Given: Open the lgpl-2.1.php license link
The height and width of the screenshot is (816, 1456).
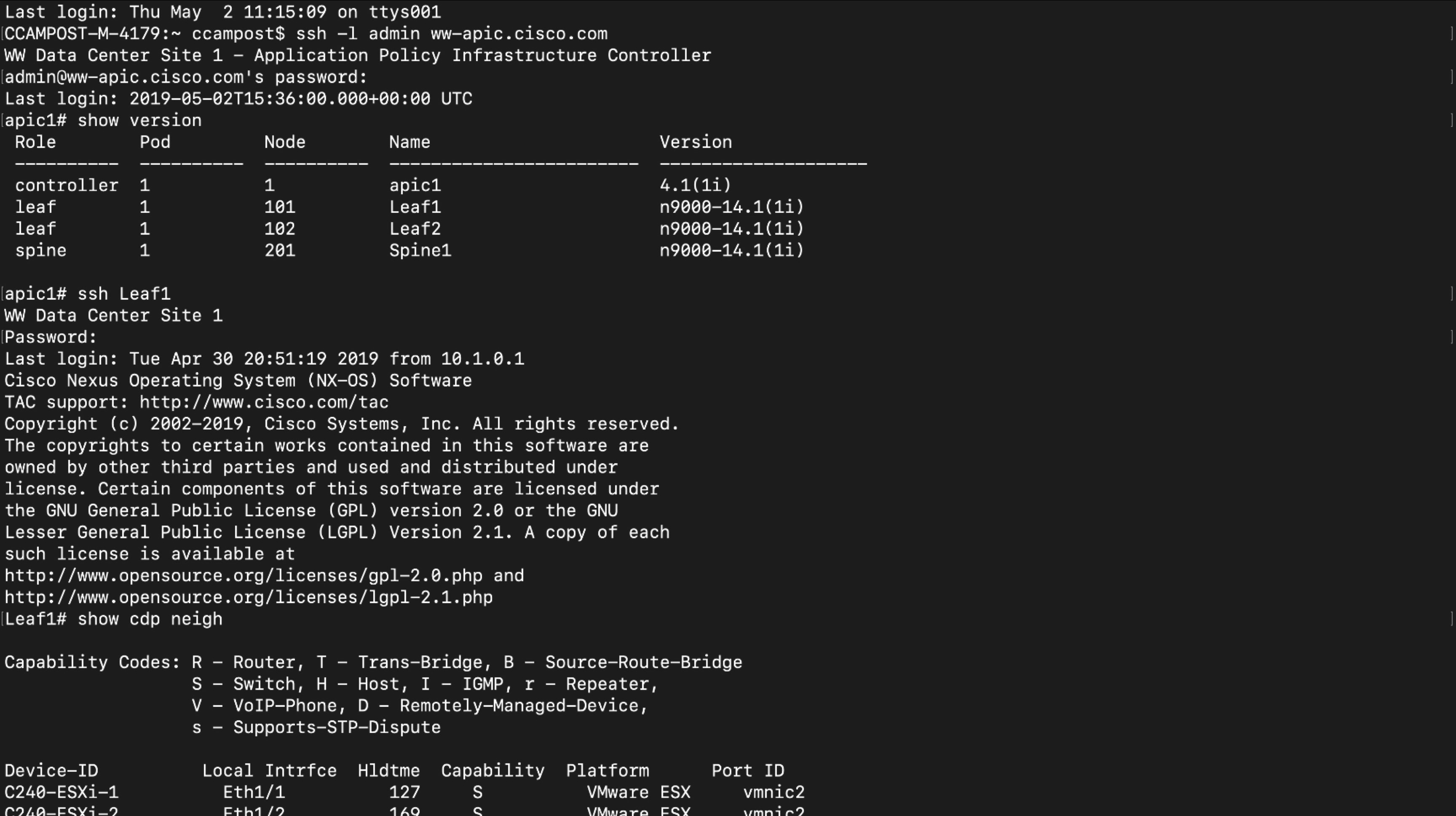Looking at the screenshot, I should click(249, 597).
